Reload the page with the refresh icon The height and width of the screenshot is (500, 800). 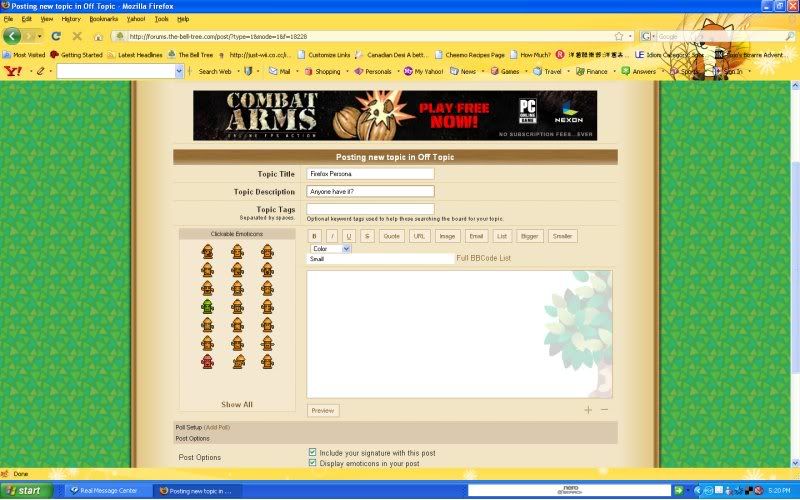(x=54, y=36)
